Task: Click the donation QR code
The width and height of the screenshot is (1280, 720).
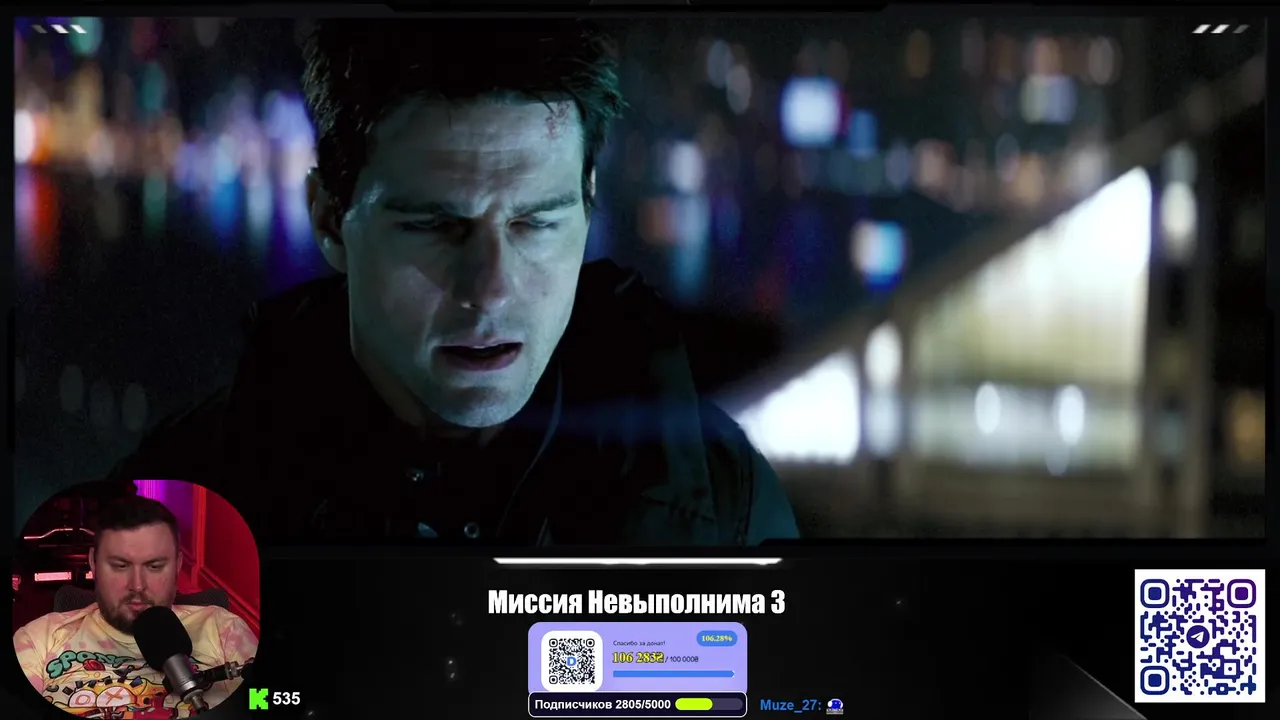Action: pos(572,660)
